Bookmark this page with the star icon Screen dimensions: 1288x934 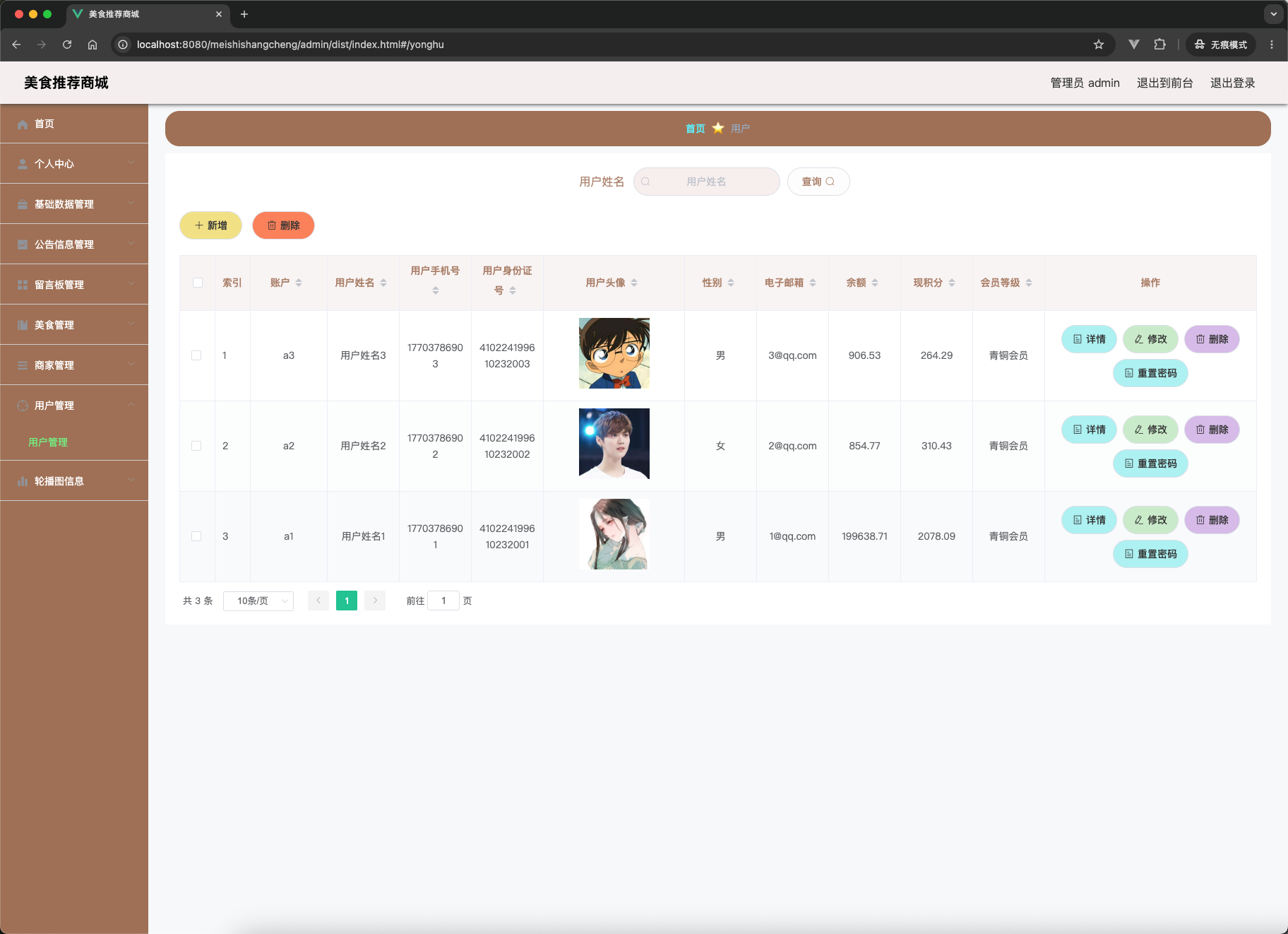click(x=1099, y=45)
